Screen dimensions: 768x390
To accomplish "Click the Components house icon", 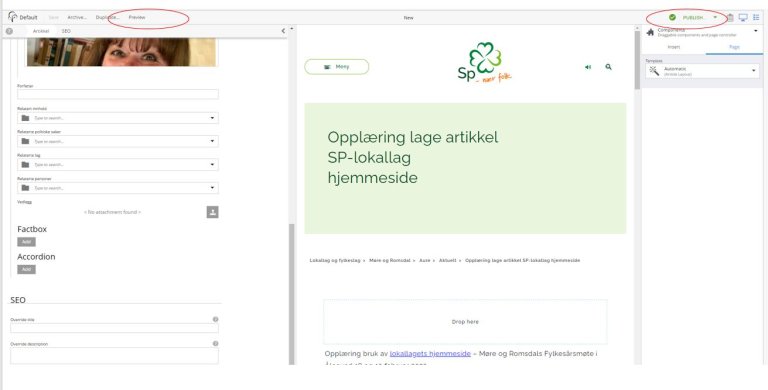I will pyautogui.click(x=650, y=32).
